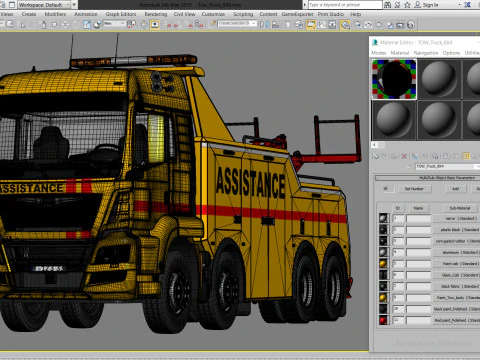This screenshot has height=360, width=480.
Task: Click Assign Material to Selection icon
Action: (394, 156)
